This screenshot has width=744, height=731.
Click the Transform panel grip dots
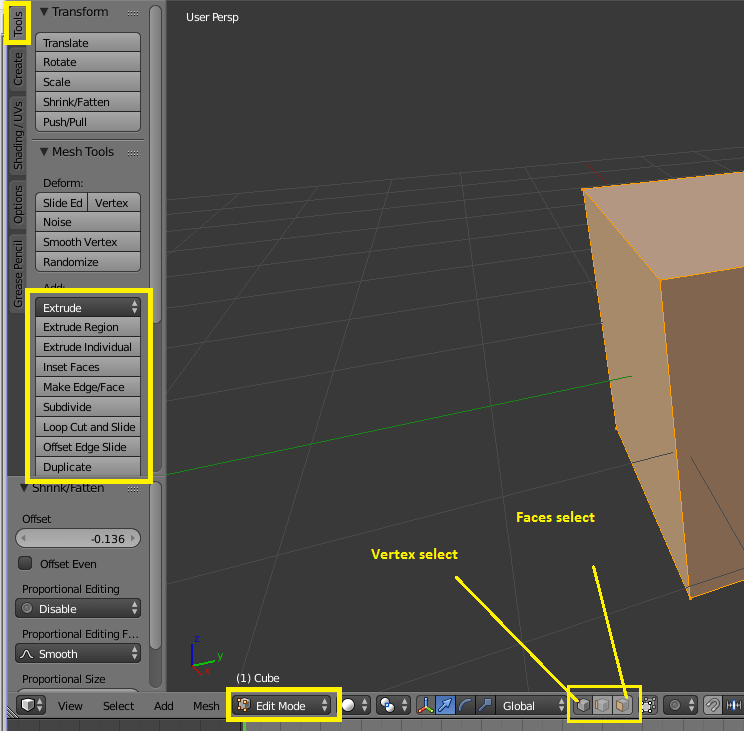click(133, 13)
